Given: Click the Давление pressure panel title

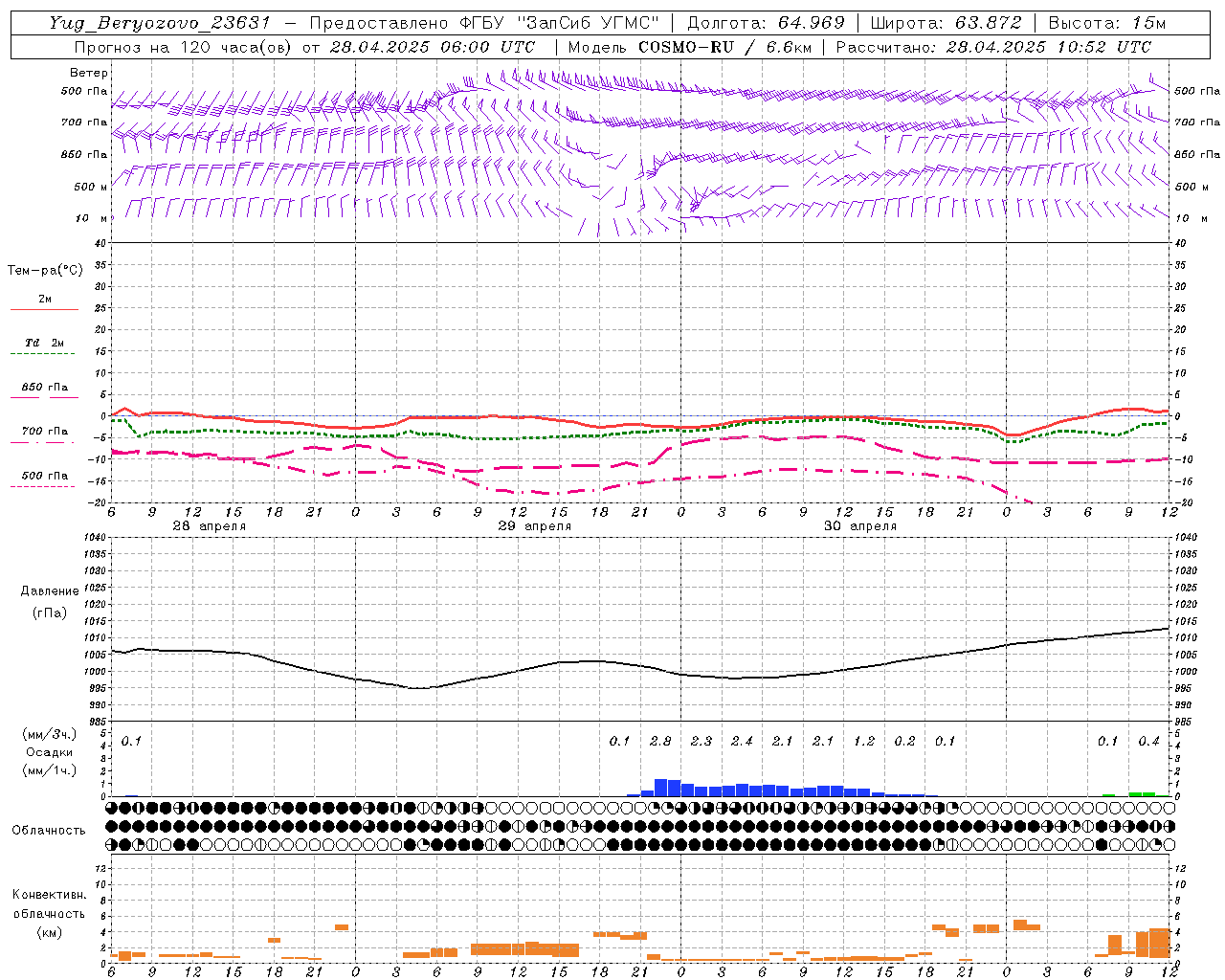Looking at the screenshot, I should 50,591.
